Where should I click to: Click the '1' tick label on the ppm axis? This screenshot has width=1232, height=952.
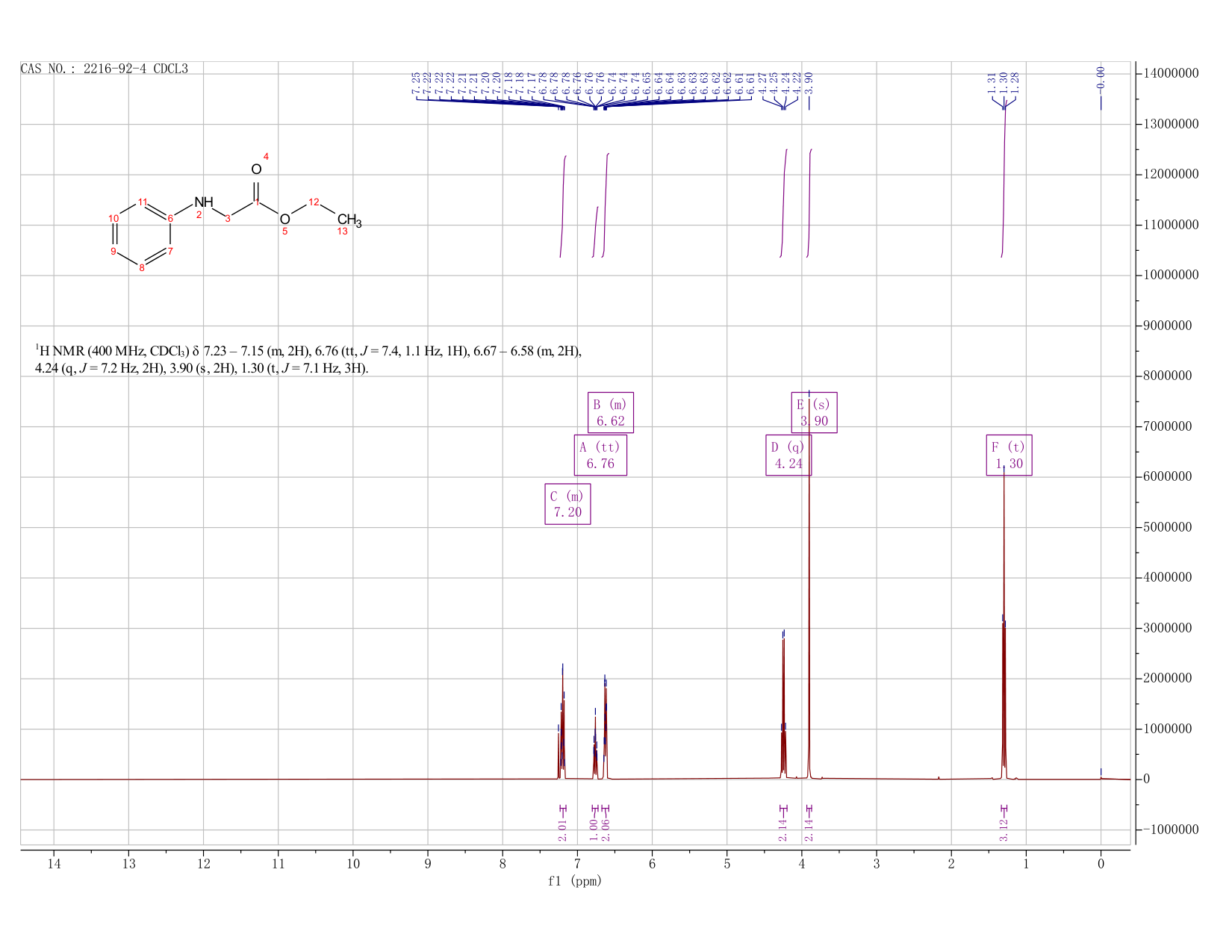click(x=1026, y=864)
